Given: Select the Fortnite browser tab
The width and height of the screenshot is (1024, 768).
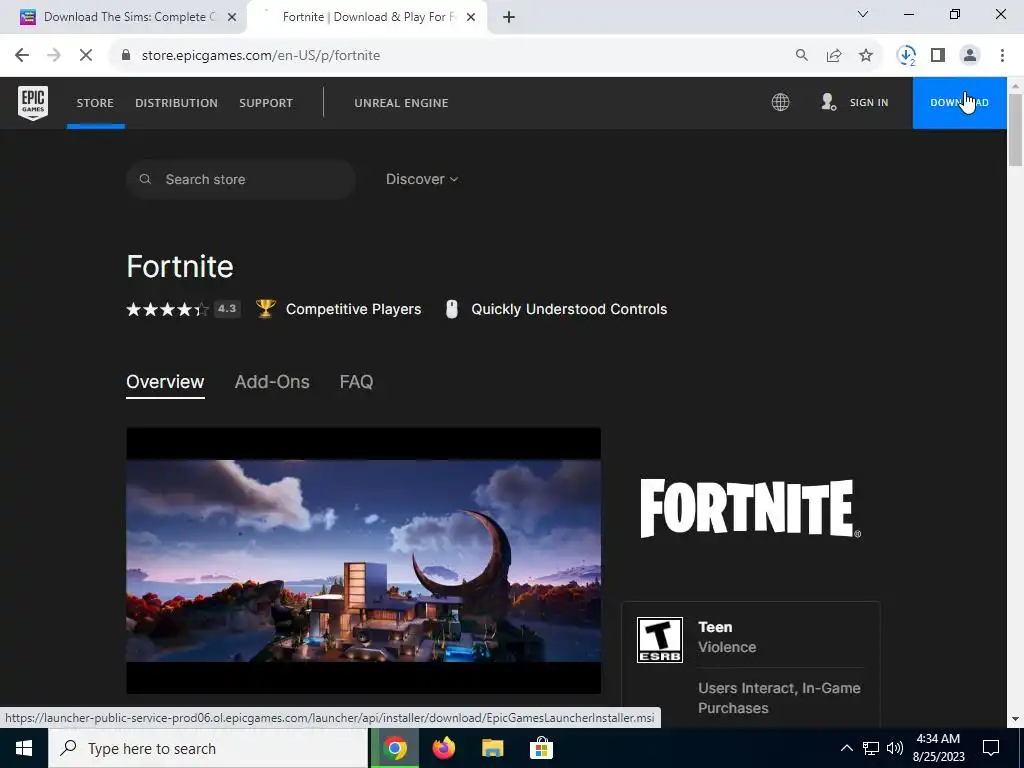Looking at the screenshot, I should point(366,17).
